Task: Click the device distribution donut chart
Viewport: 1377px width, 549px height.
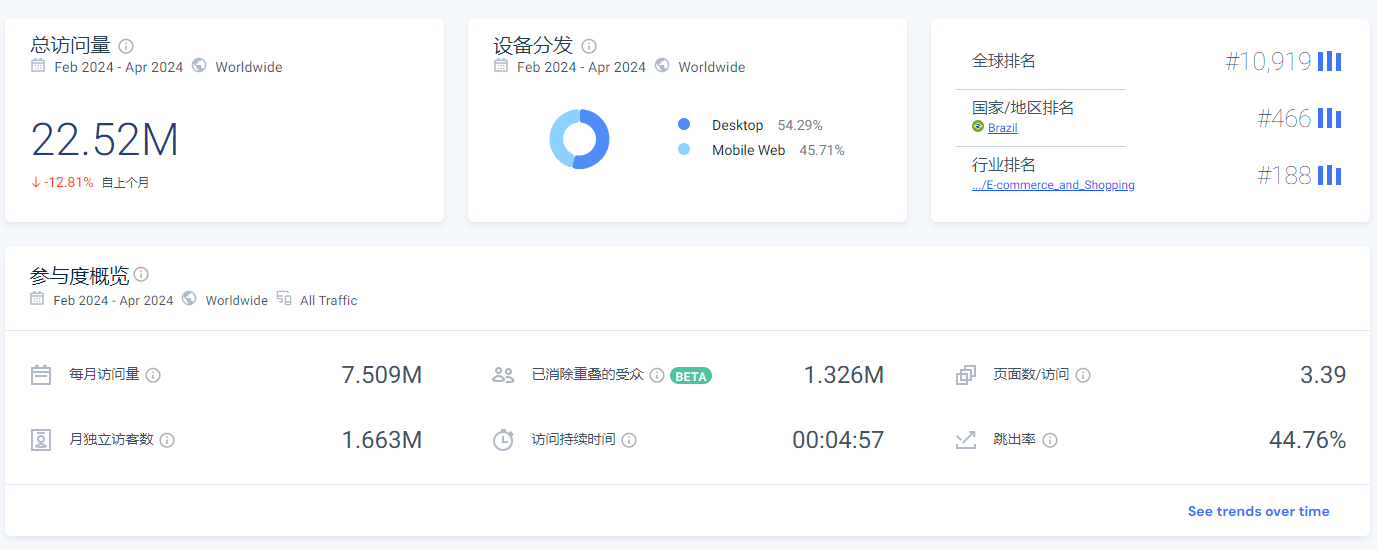Action: 579,138
